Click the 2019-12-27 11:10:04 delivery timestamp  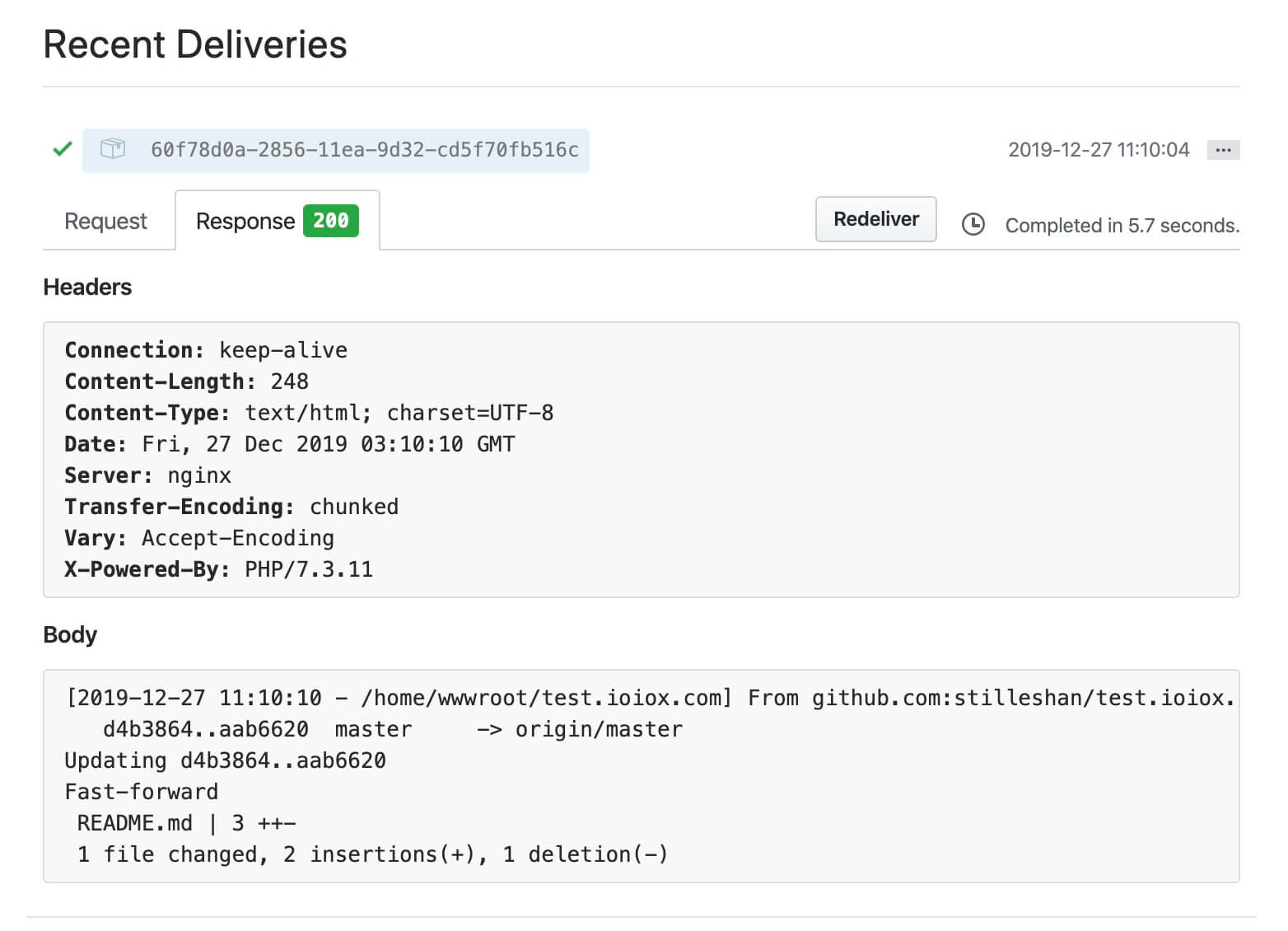1098,150
